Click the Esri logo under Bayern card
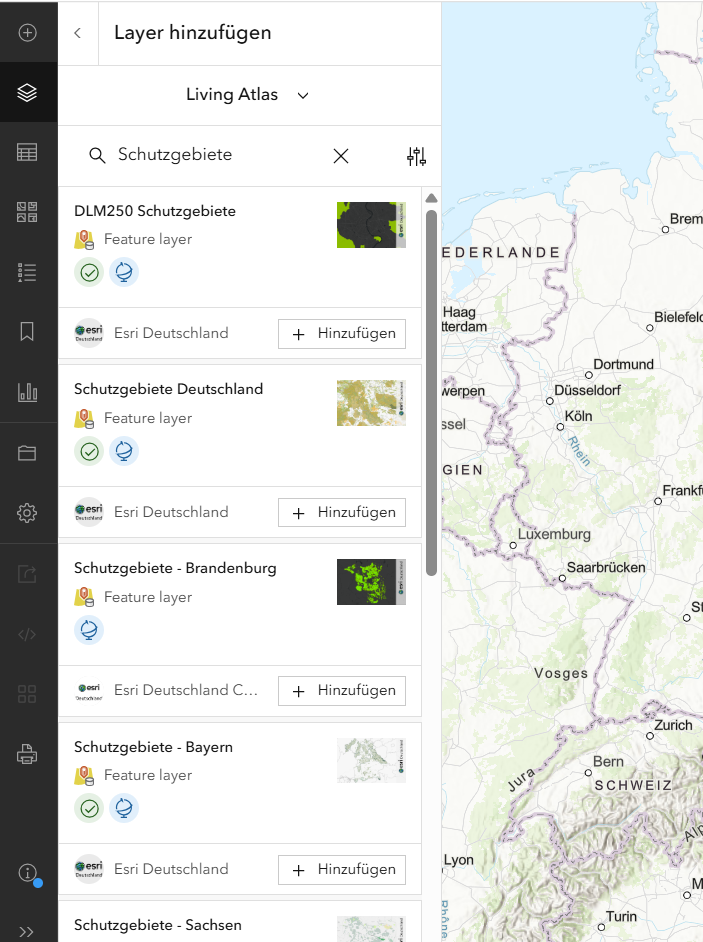This screenshot has height=942, width=703. [89, 869]
